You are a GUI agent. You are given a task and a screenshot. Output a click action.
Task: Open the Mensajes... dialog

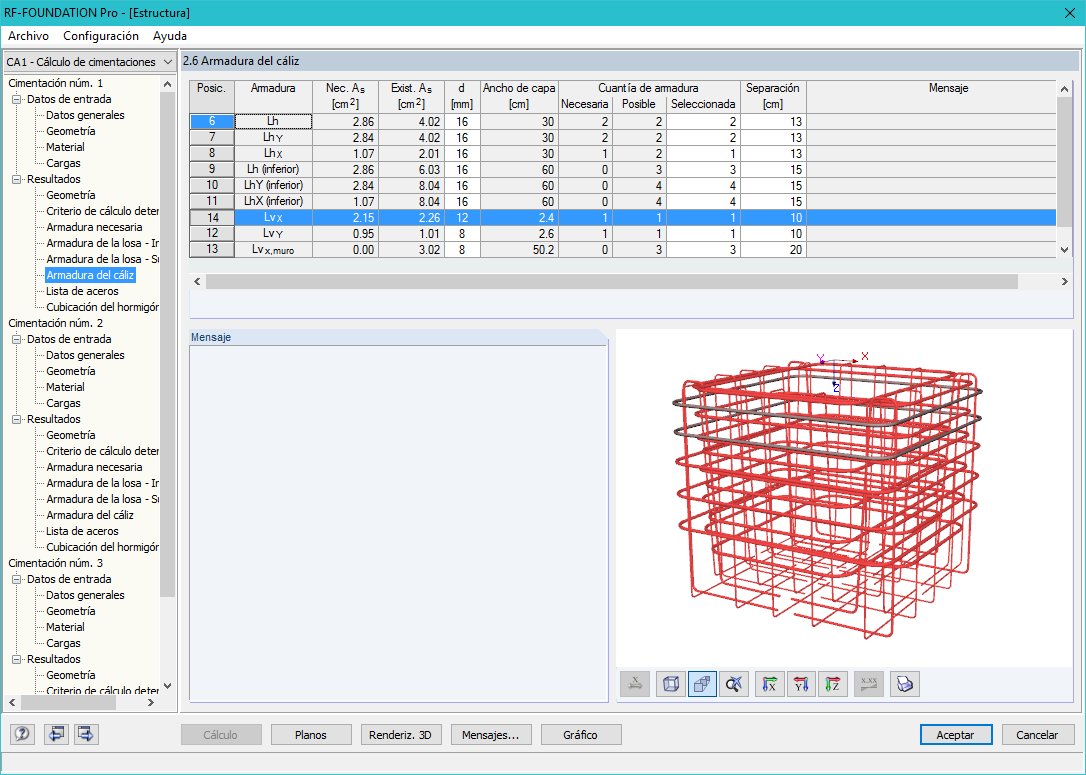(x=491, y=735)
